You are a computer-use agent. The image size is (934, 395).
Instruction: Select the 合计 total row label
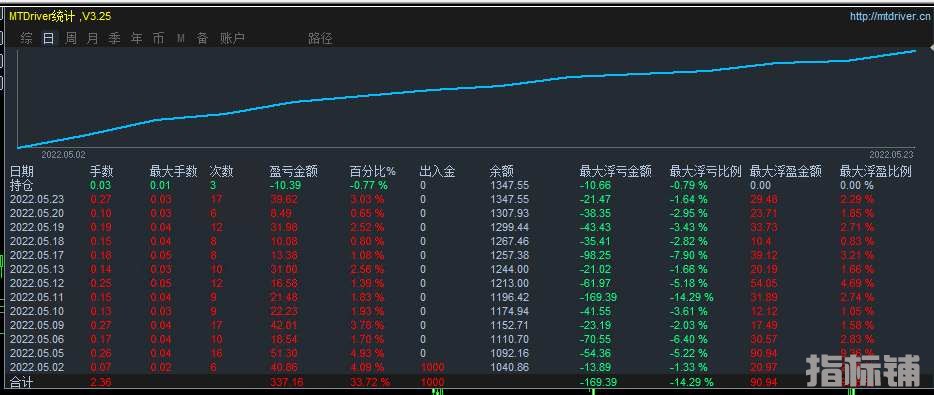click(22, 382)
